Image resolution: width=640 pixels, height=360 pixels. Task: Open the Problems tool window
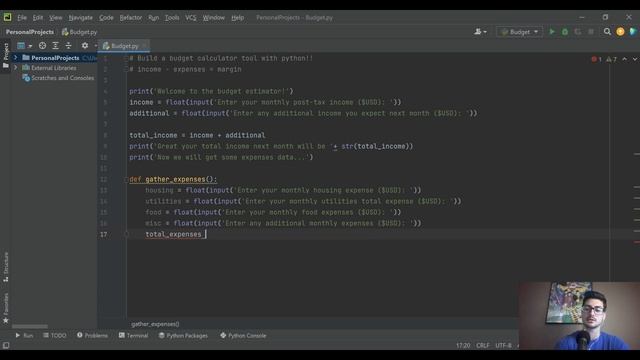click(x=92, y=336)
